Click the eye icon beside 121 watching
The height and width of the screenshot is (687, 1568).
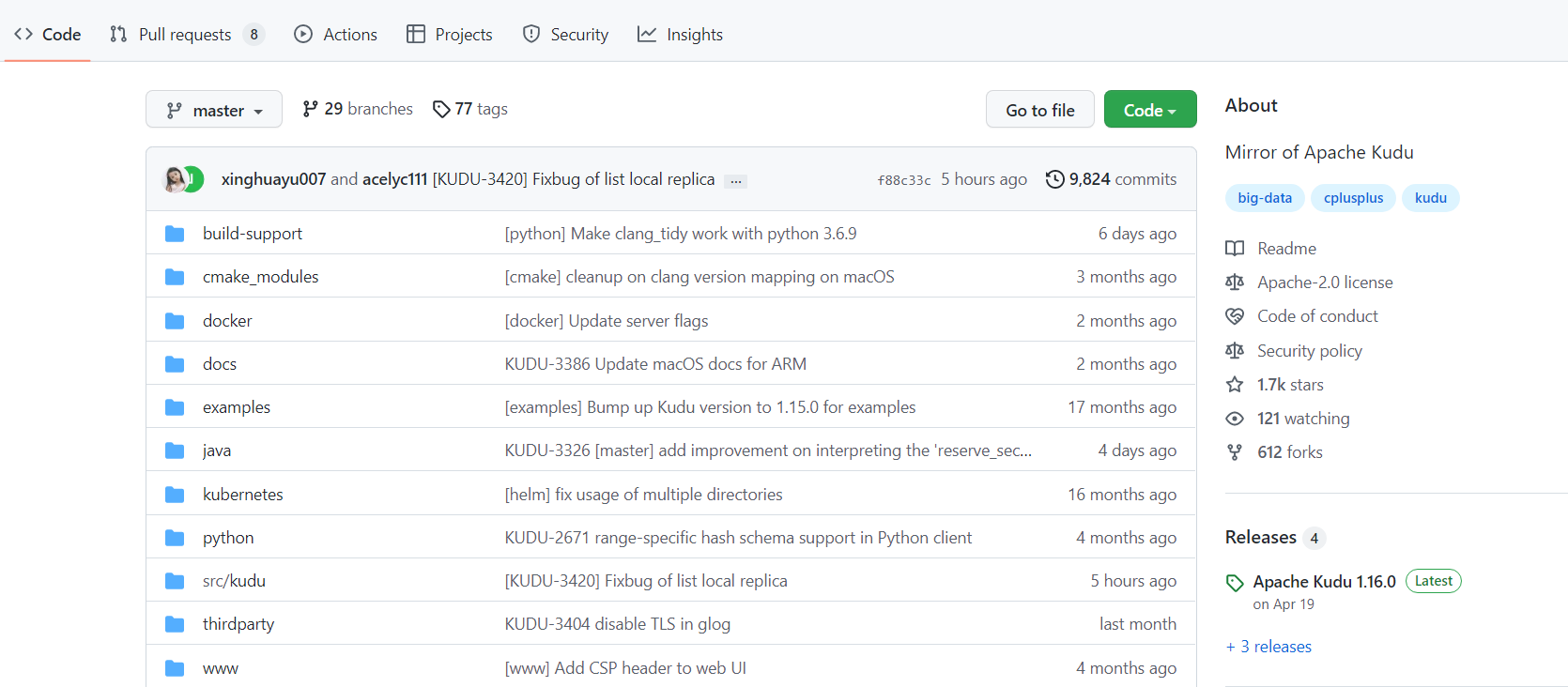click(1235, 419)
